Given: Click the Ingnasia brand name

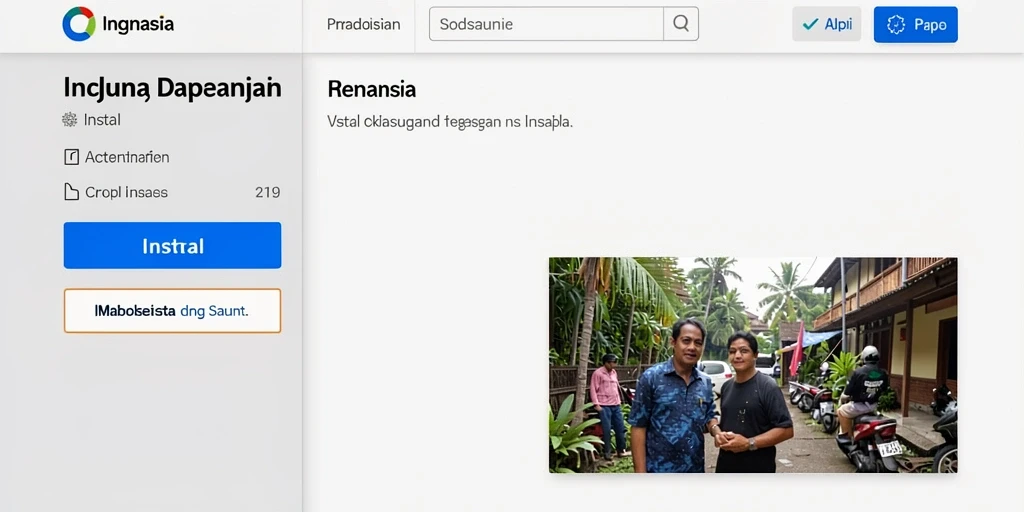Looking at the screenshot, I should click(x=138, y=25).
